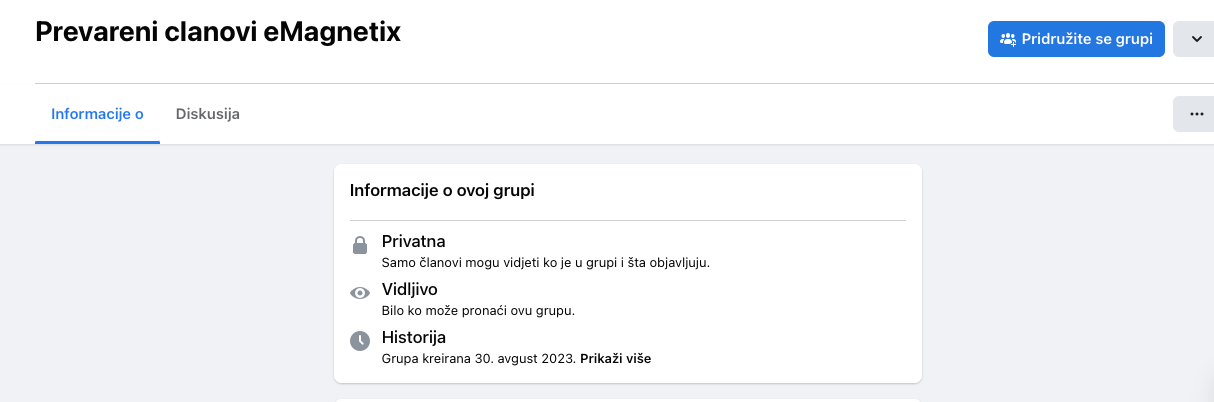Click the Vidljivo label
1214x402 pixels.
pyautogui.click(x=410, y=289)
